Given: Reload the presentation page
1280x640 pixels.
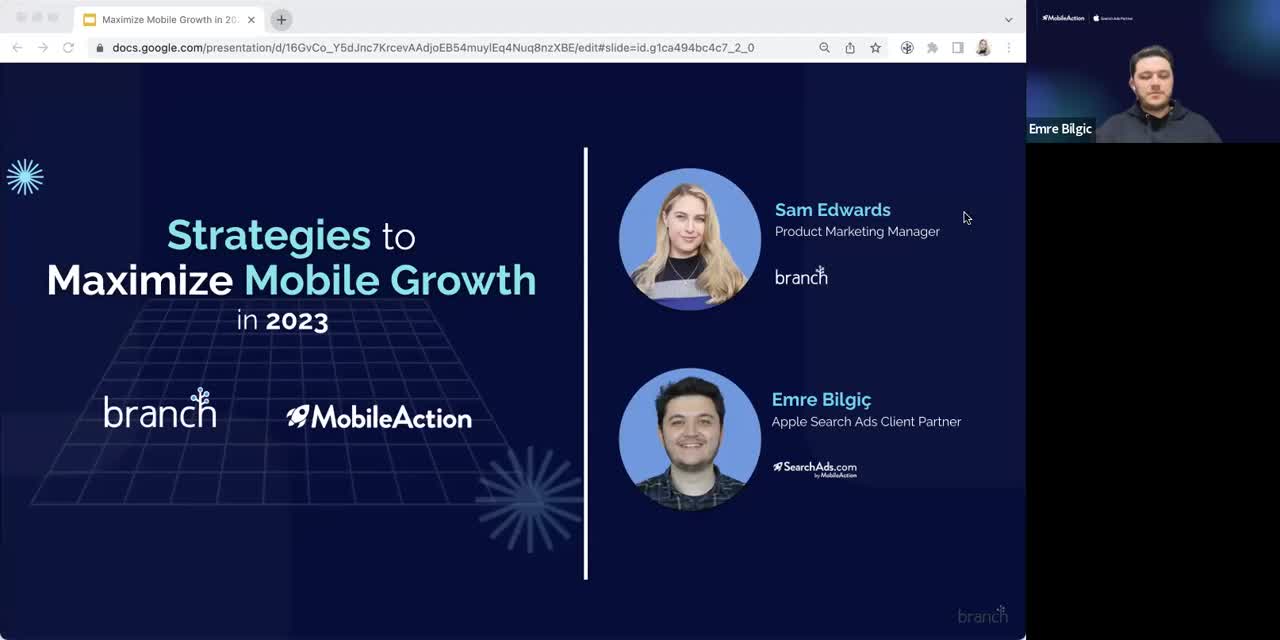Looking at the screenshot, I should pos(68,47).
